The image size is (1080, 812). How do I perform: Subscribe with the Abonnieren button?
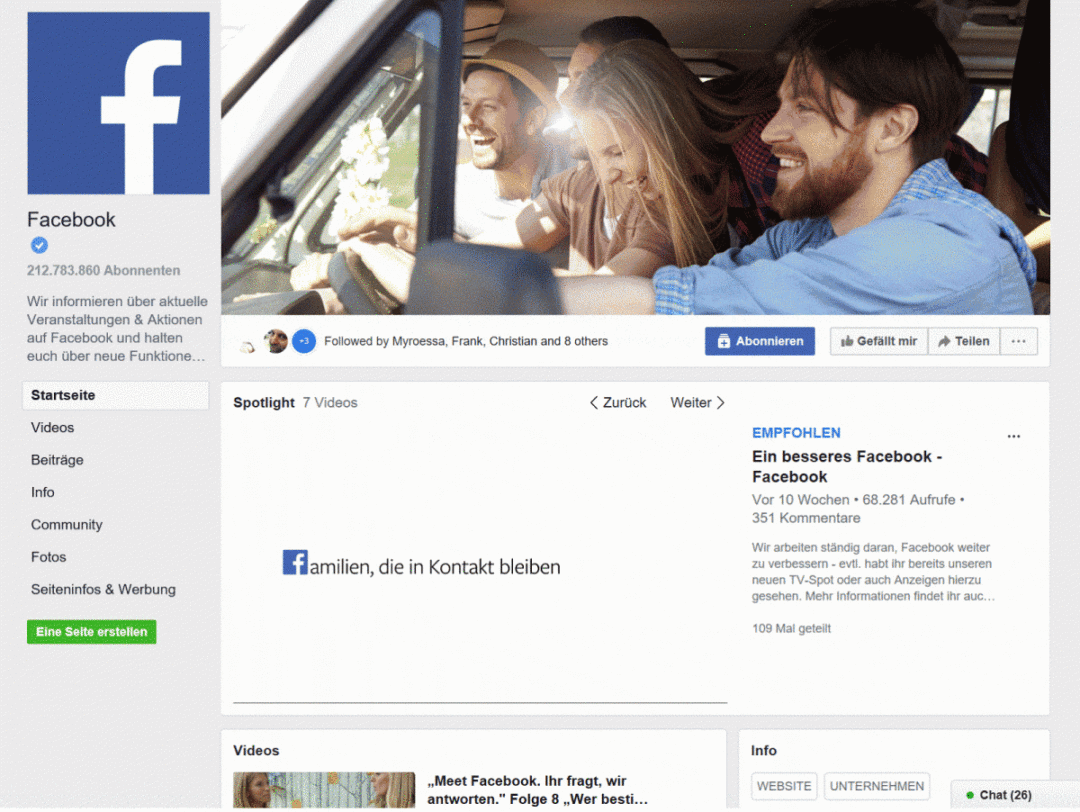760,341
